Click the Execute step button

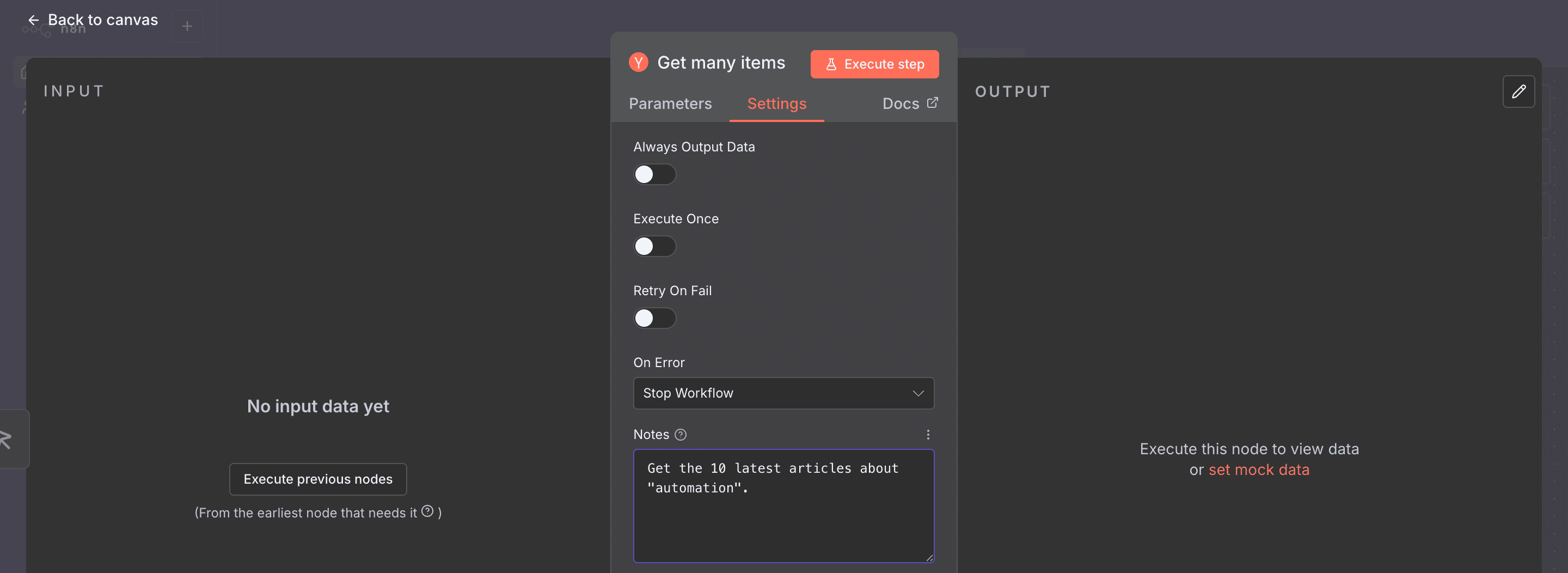click(x=874, y=64)
